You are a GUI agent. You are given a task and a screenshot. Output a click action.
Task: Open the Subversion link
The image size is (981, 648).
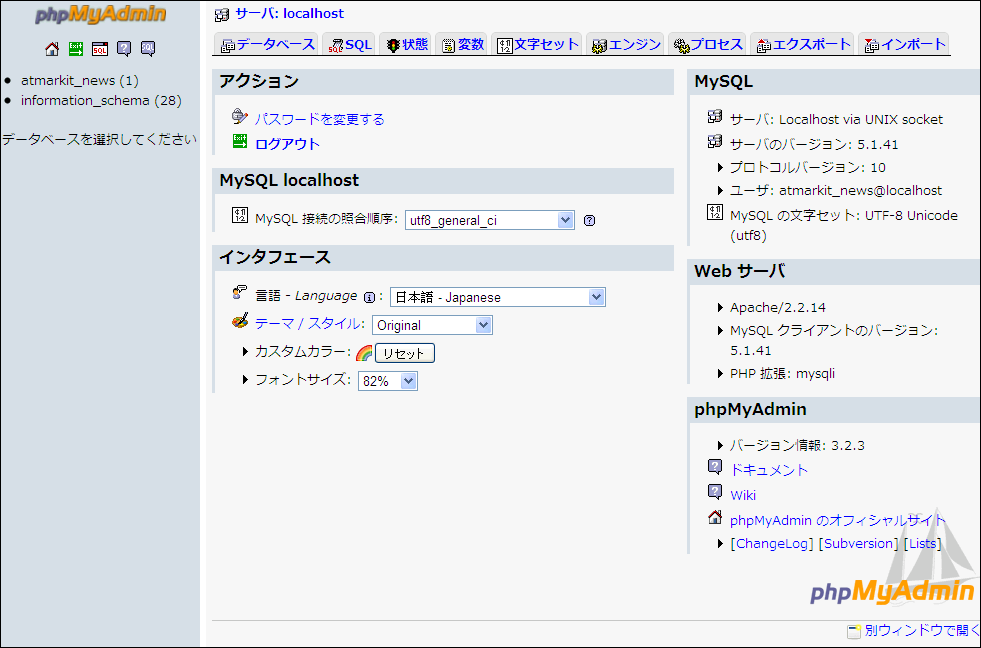pyautogui.click(x=858, y=544)
